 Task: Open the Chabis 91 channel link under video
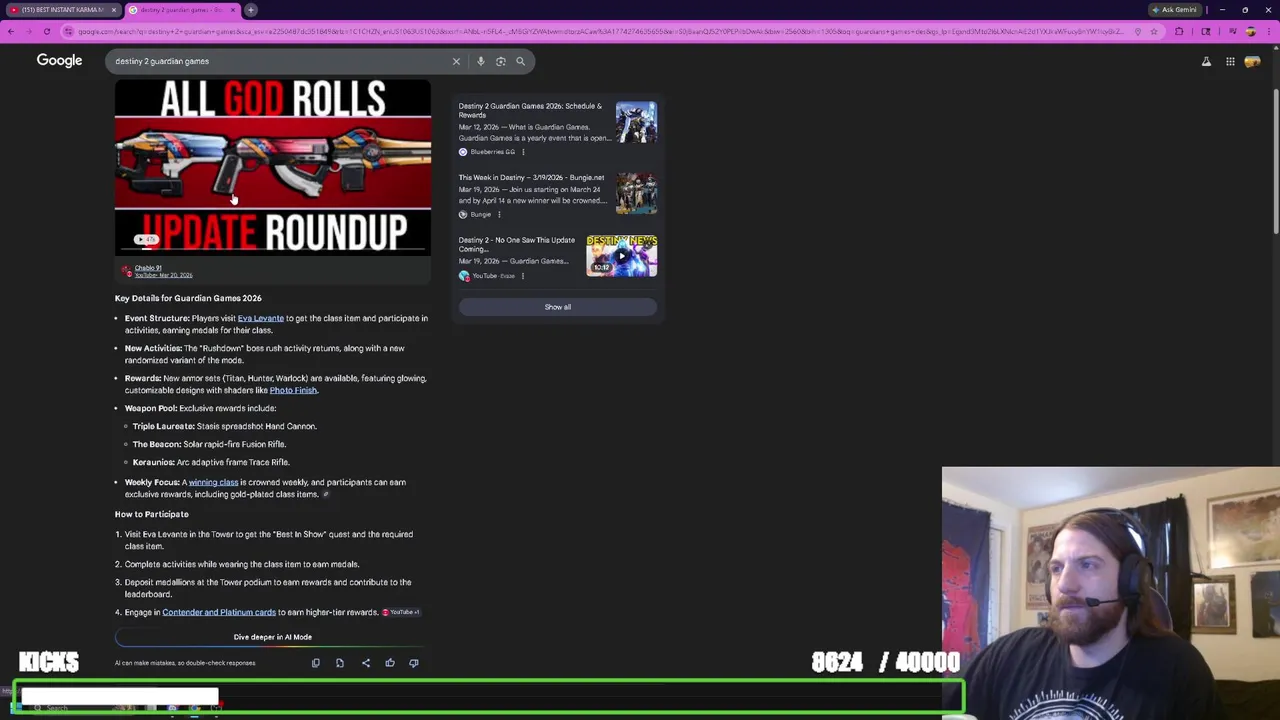coord(148,268)
